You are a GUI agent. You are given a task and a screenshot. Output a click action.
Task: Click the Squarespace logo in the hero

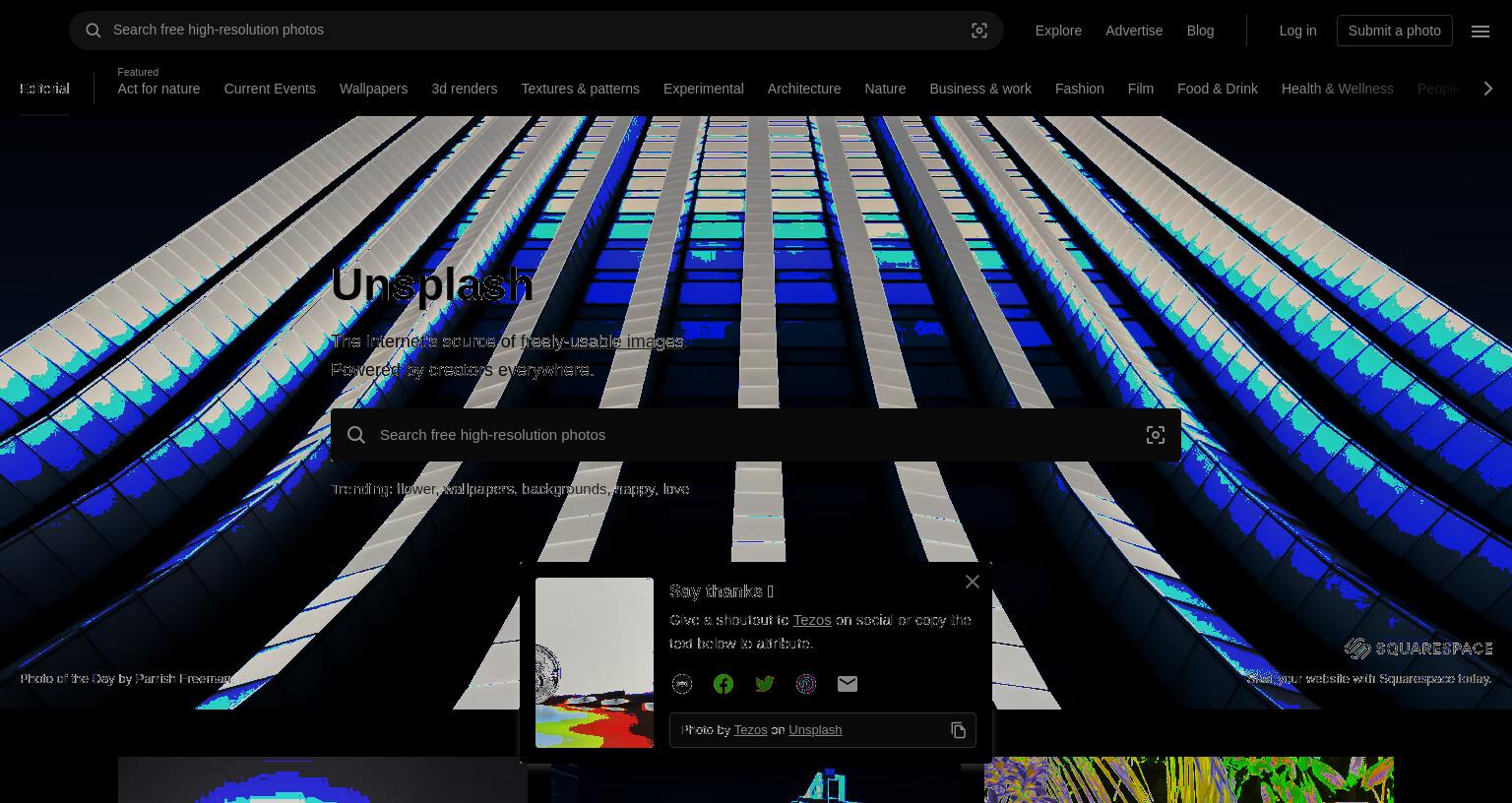pos(1418,648)
